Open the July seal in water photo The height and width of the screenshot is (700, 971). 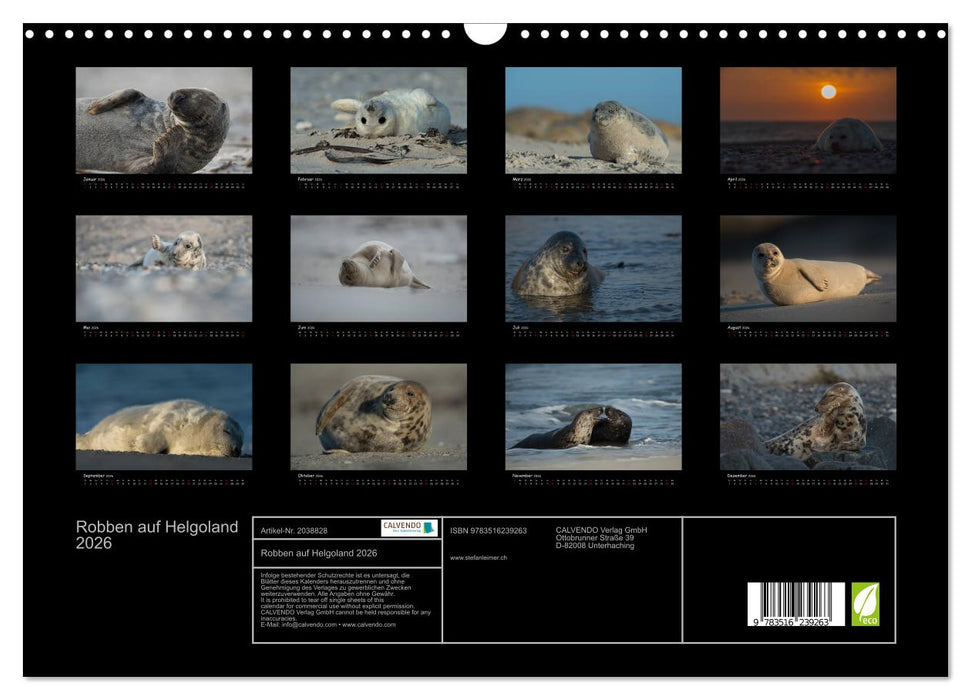click(x=593, y=269)
